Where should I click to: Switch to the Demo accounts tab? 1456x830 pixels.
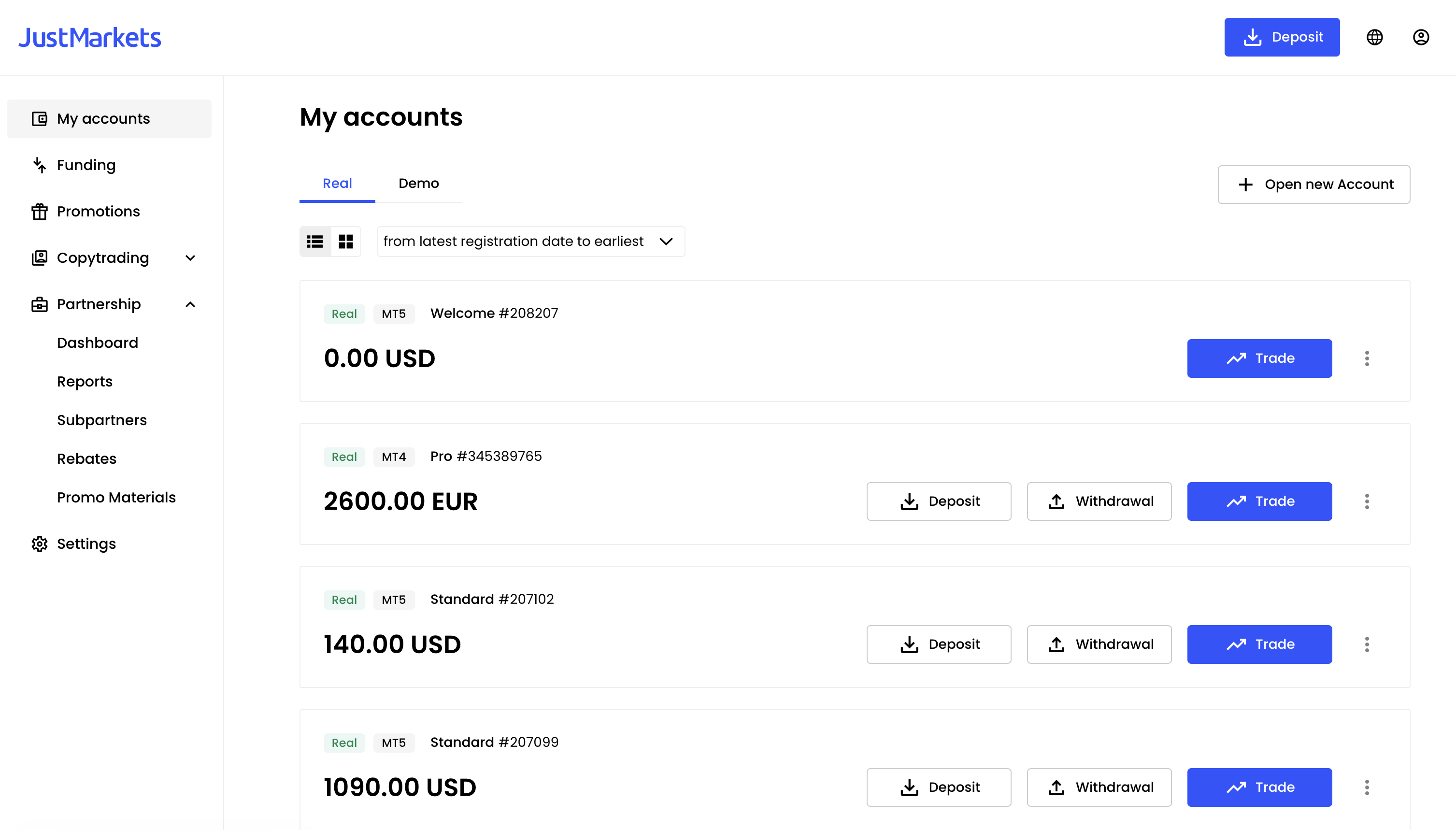point(419,184)
